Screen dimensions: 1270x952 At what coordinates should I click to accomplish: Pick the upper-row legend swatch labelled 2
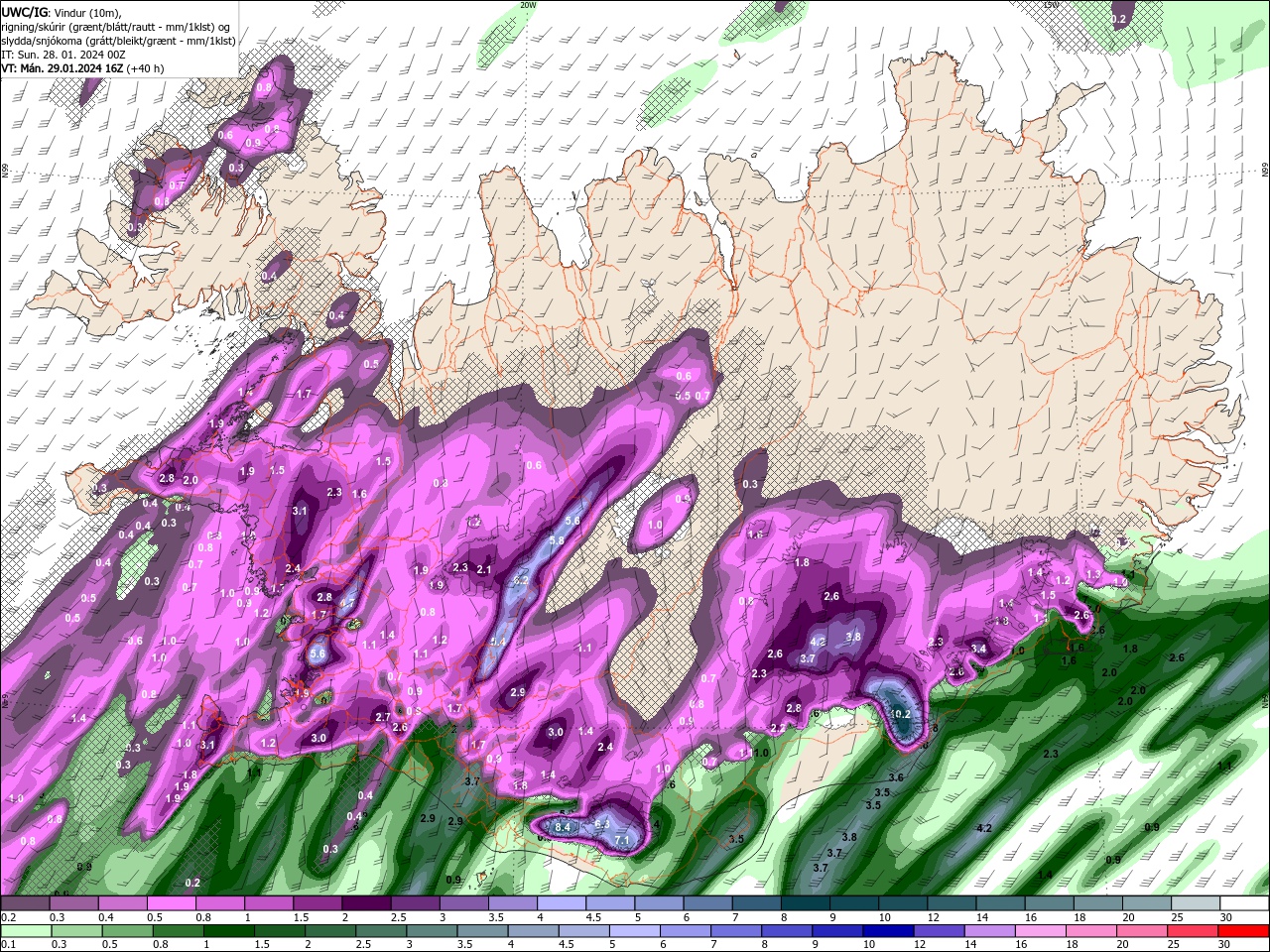click(x=366, y=903)
